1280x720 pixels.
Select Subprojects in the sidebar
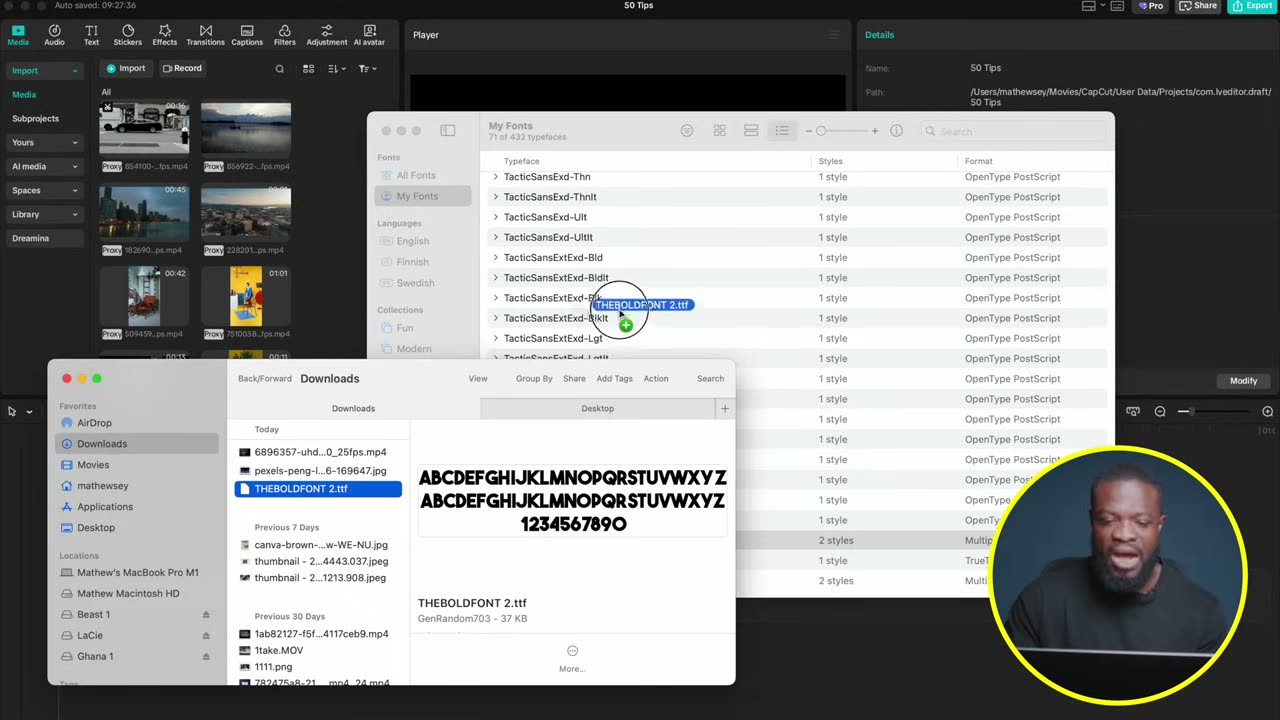[x=35, y=118]
